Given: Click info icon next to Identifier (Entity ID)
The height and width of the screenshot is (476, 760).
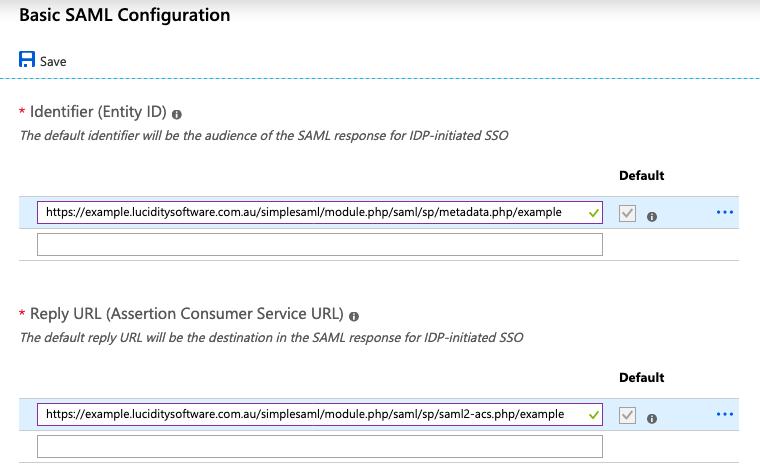Looking at the screenshot, I should tap(177, 114).
